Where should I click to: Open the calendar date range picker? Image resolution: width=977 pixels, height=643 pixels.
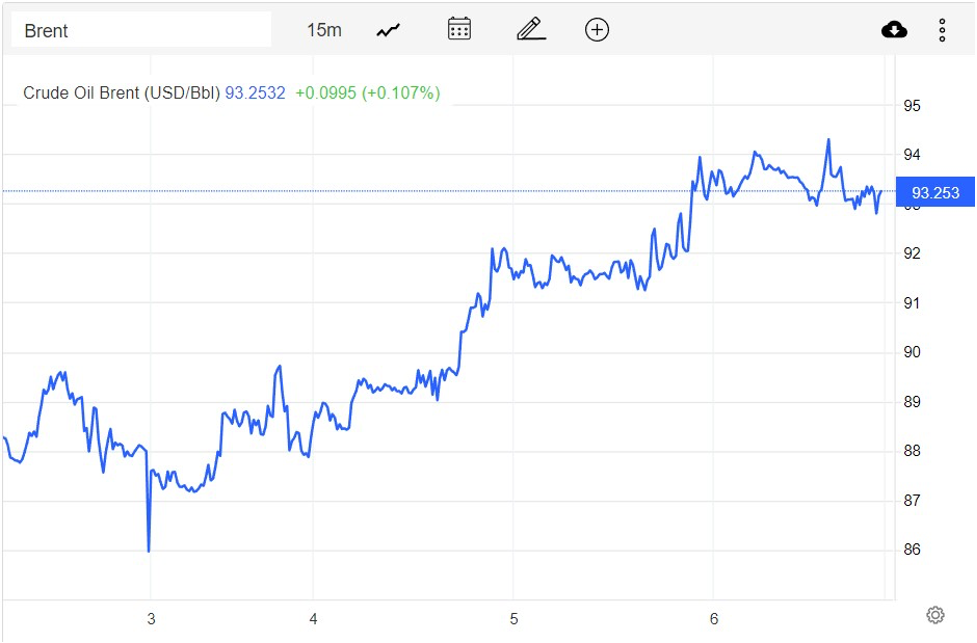[459, 29]
